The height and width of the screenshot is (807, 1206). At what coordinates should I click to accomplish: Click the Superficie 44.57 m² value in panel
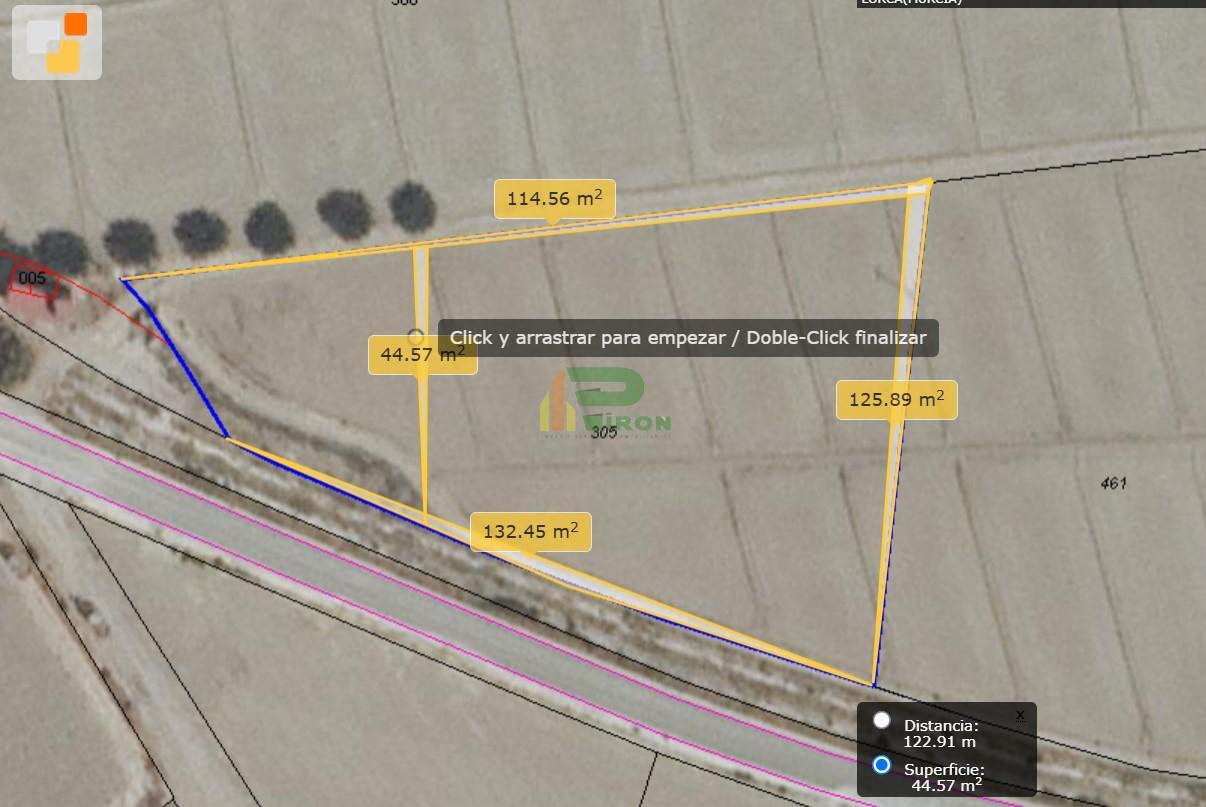pos(946,786)
